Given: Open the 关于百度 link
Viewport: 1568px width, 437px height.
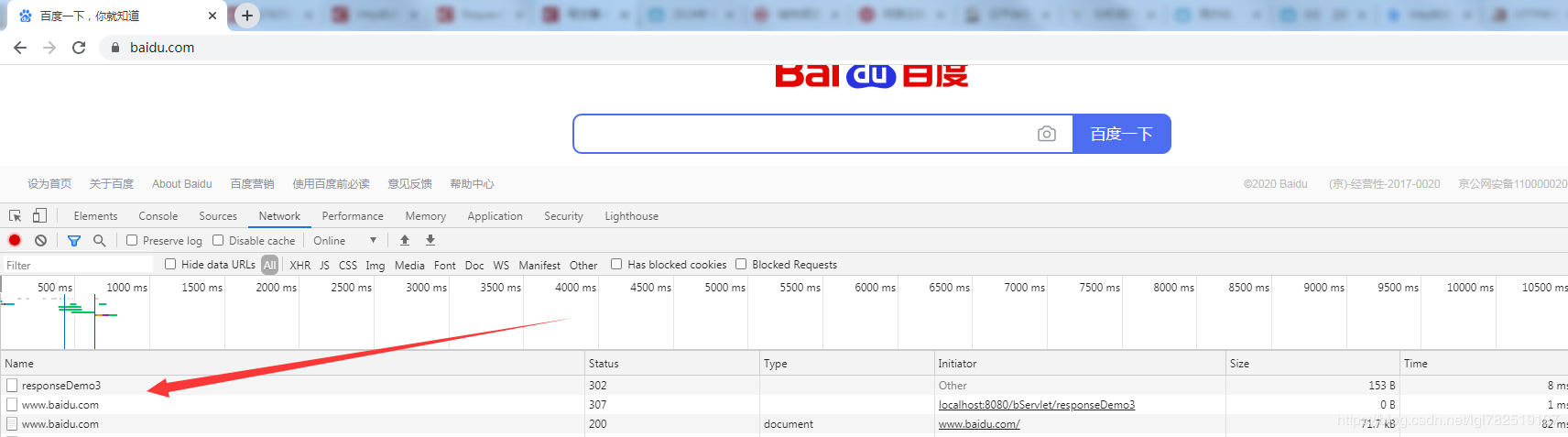Looking at the screenshot, I should click(x=112, y=184).
